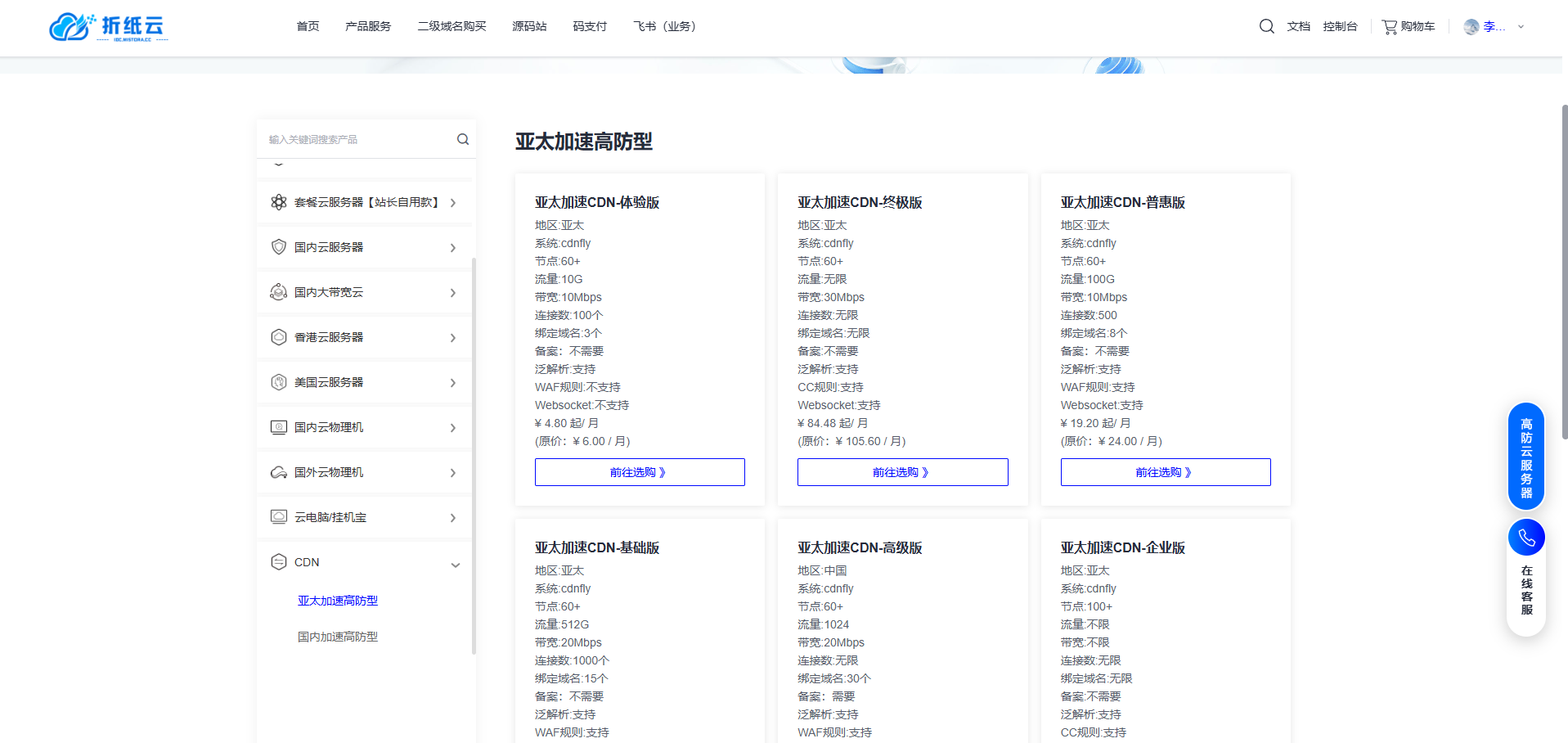This screenshot has width=1568, height=743.
Task: Open 二级域名购买 menu item
Action: point(452,26)
